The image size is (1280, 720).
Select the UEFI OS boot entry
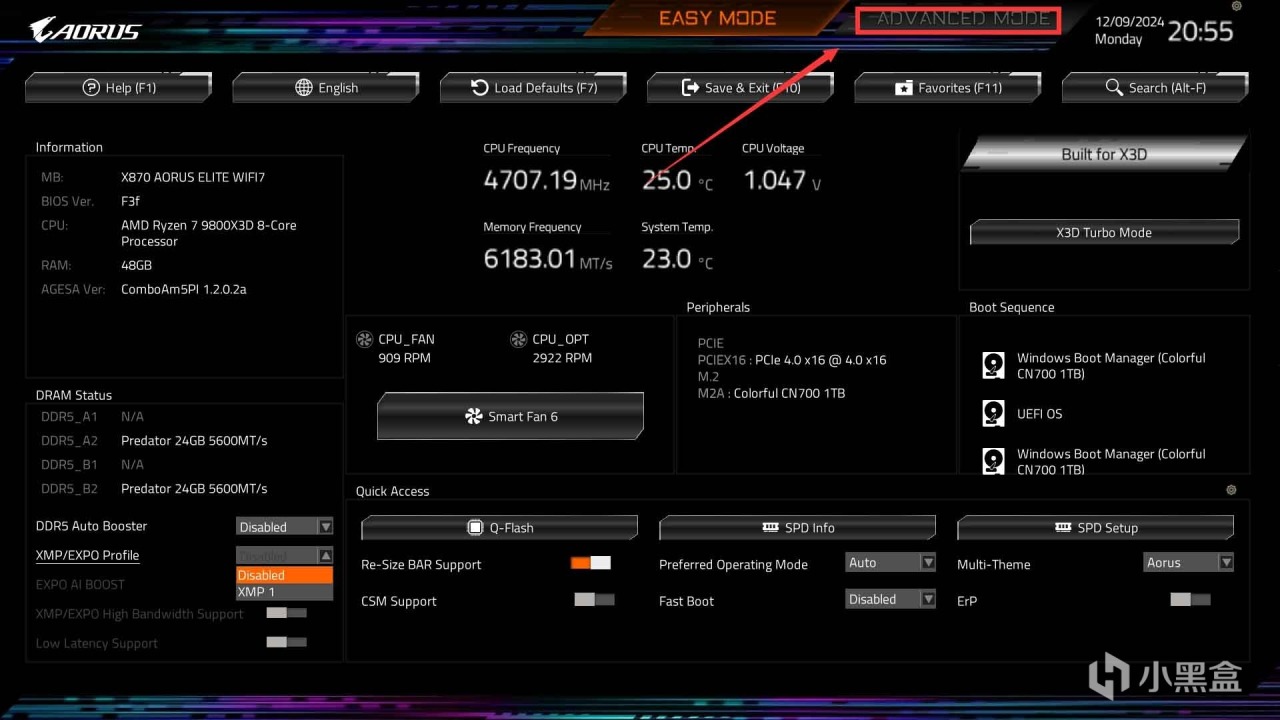click(1040, 414)
